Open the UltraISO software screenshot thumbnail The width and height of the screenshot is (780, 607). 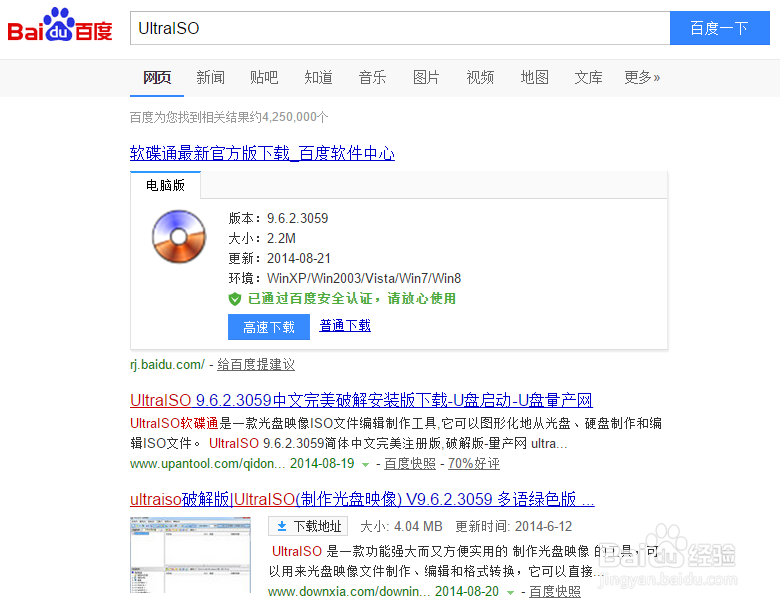coord(191,555)
